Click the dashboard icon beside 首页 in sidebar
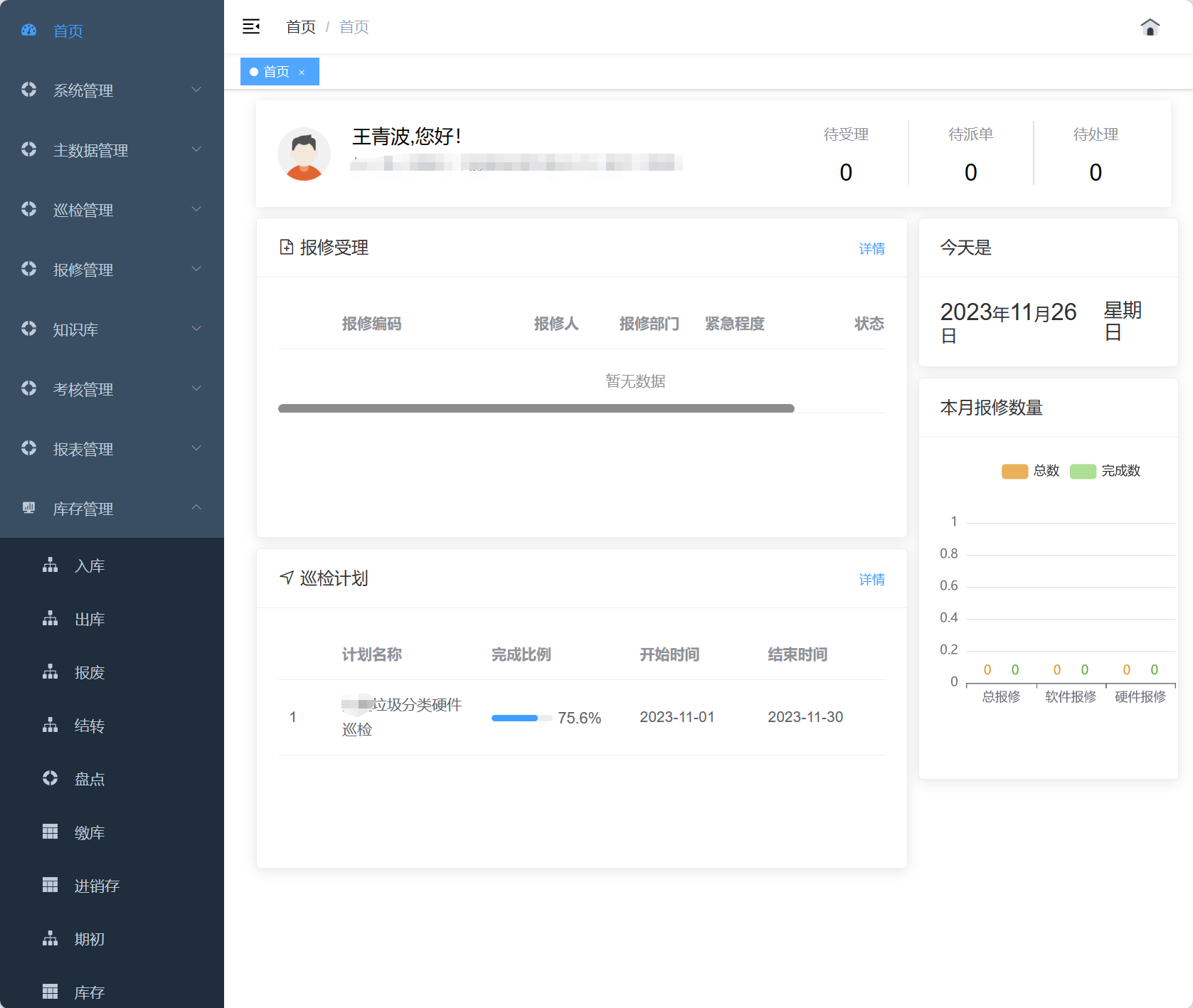The height and width of the screenshot is (1008, 1193). (x=28, y=30)
